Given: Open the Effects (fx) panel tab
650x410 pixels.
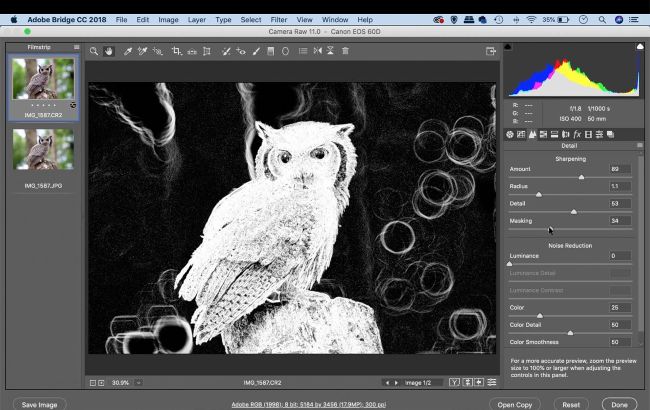Looking at the screenshot, I should click(577, 134).
